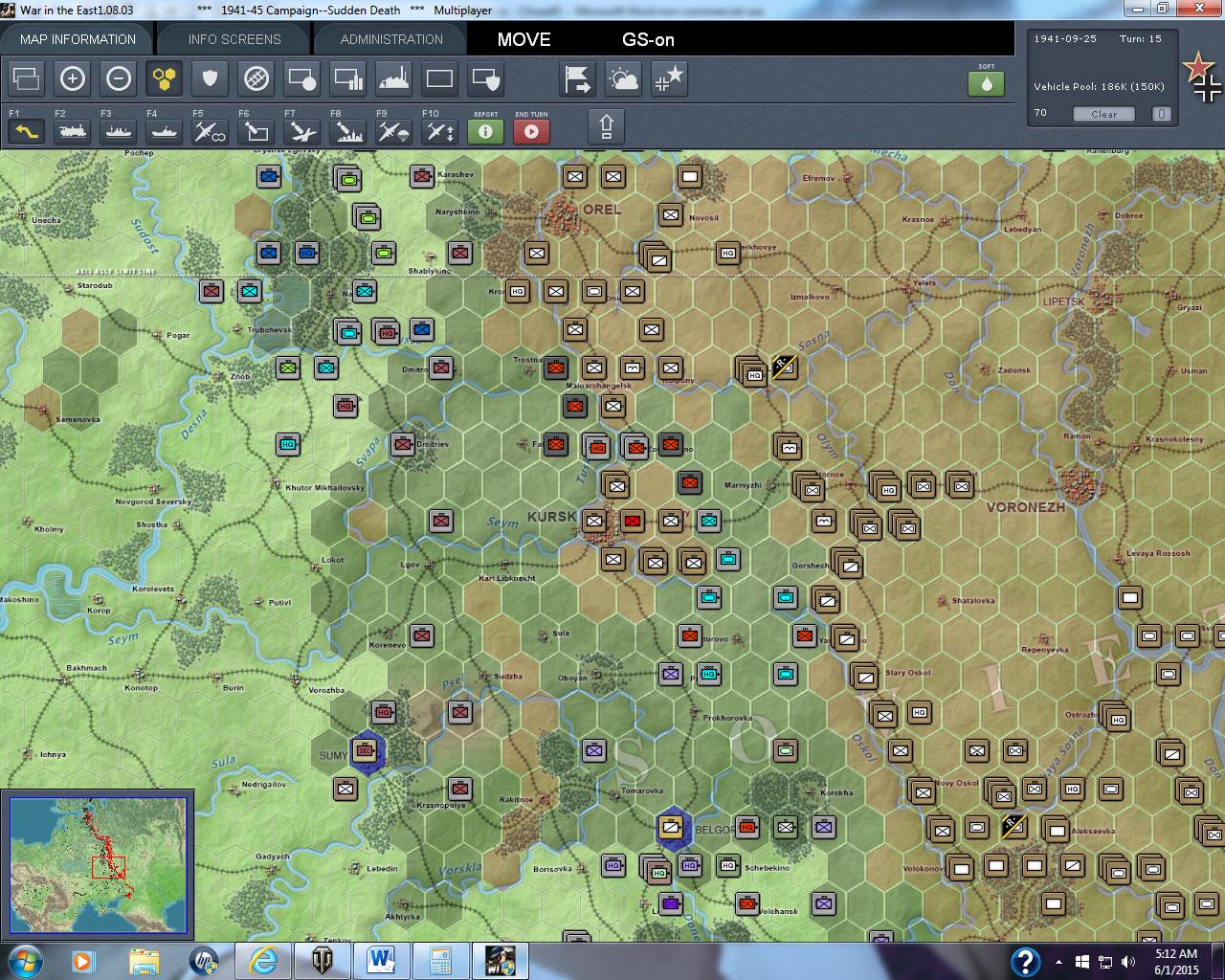Click the star and cross sides icon
1225x980 pixels.
(x=670, y=78)
